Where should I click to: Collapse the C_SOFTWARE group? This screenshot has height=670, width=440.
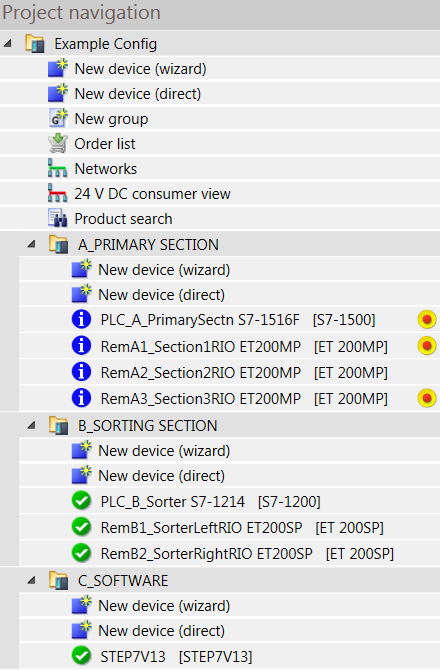coord(31,580)
